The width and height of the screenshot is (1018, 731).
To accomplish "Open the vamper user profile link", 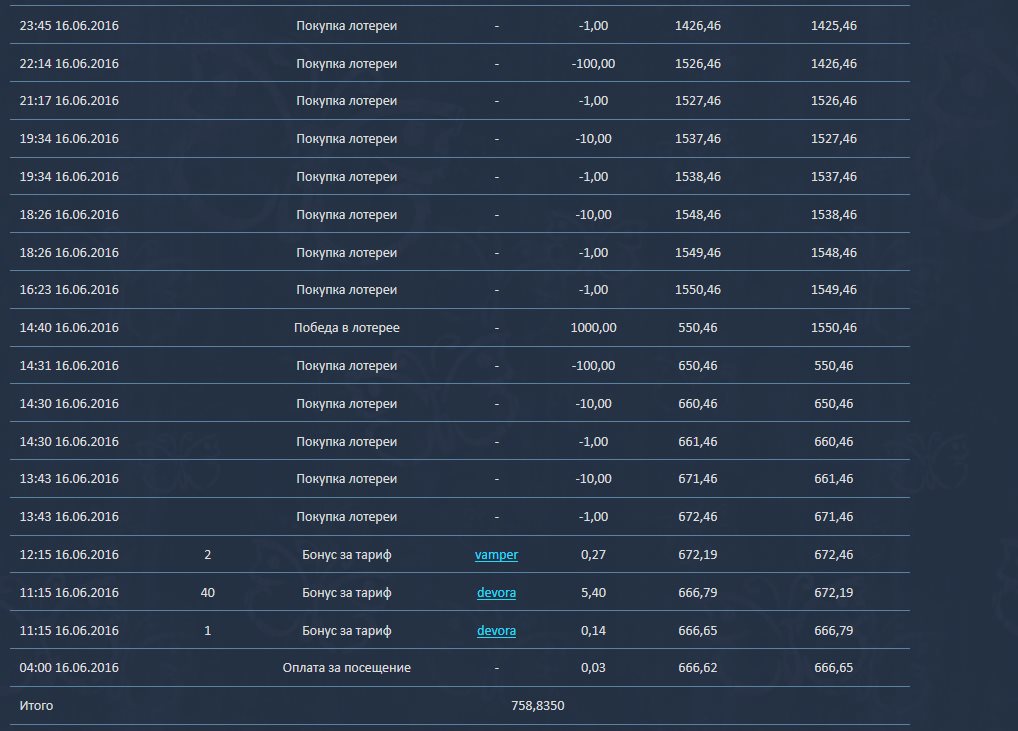I will [496, 555].
